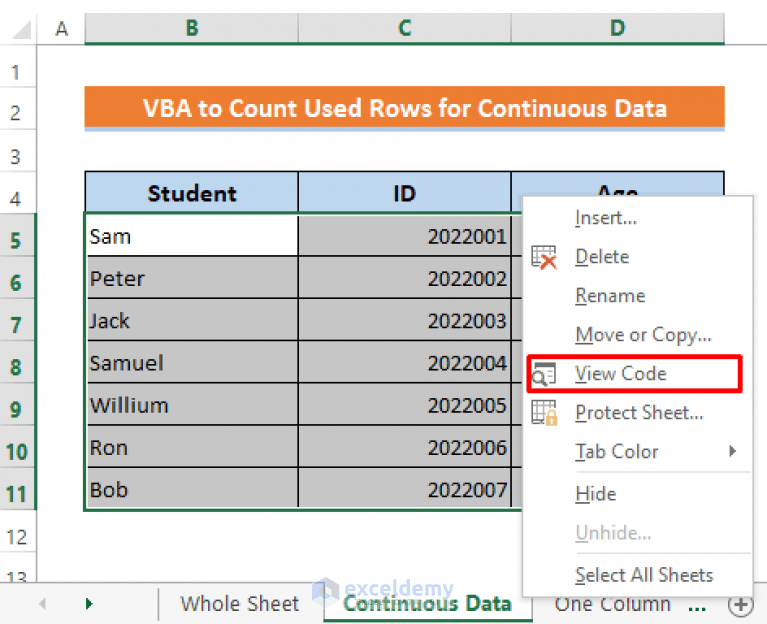The image size is (767, 624).
Task: Click the ID cell 2022001
Action: coord(404,236)
